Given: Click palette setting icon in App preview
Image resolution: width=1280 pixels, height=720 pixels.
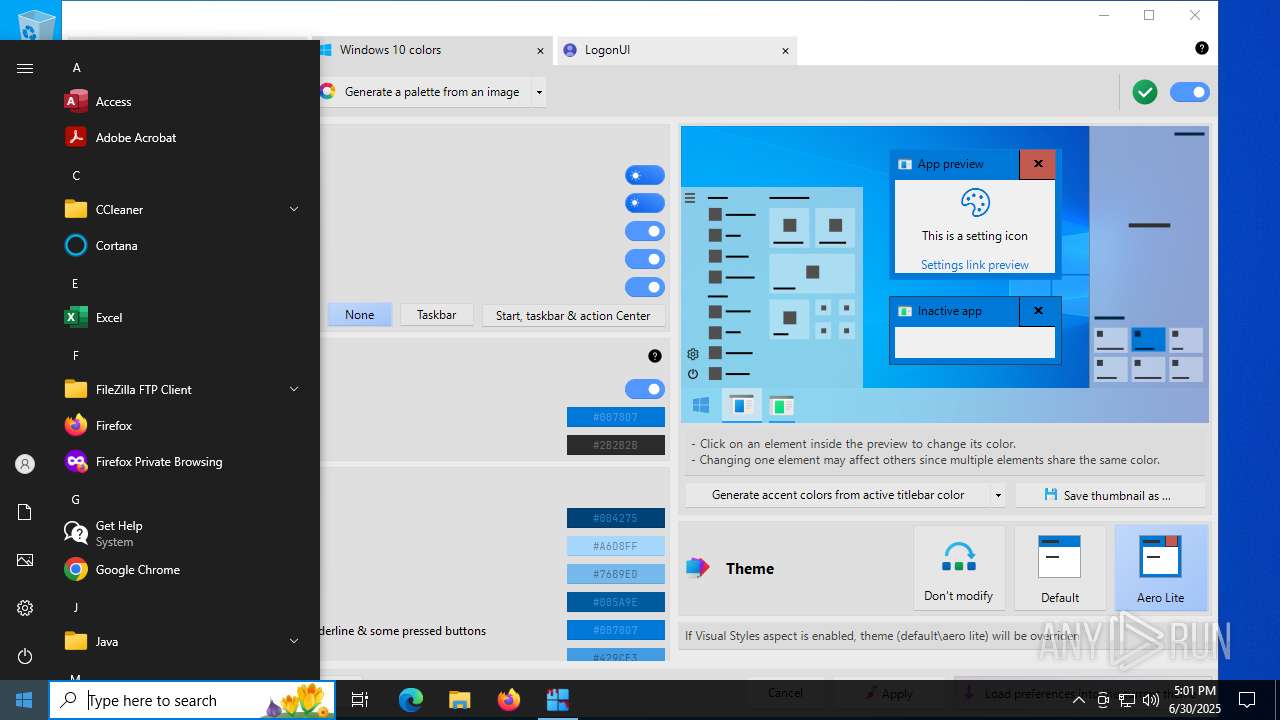Looking at the screenshot, I should (x=975, y=203).
